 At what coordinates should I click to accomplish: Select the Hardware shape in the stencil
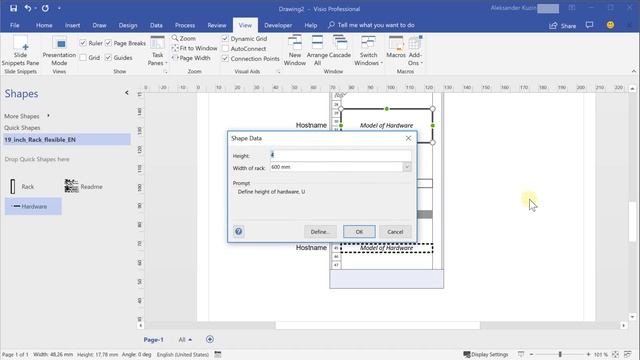tap(33, 206)
